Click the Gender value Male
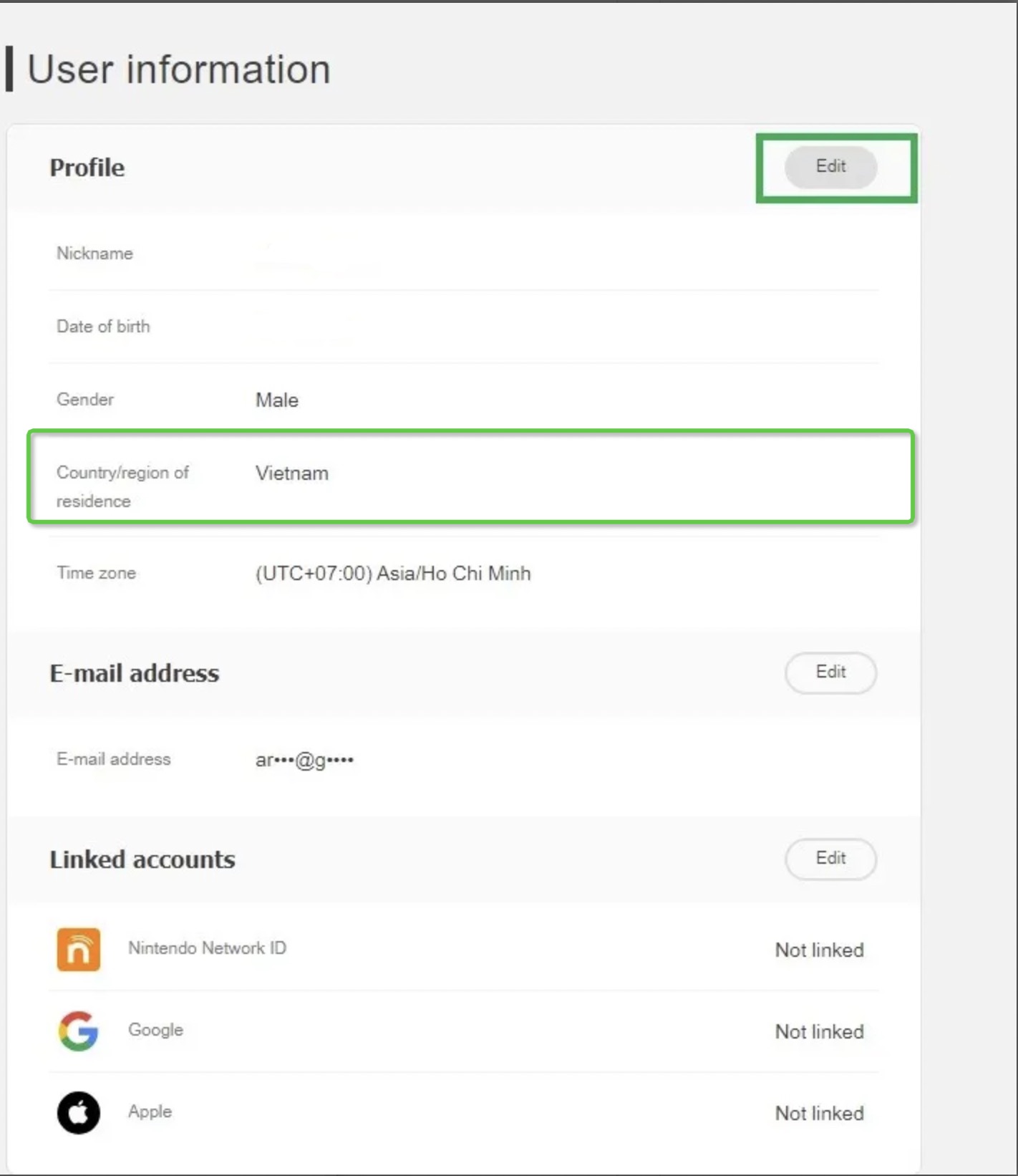The height and width of the screenshot is (1176, 1018). pos(277,400)
